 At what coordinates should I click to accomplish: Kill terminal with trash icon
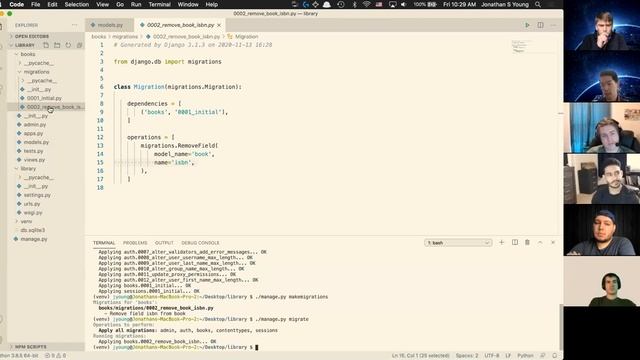(x=527, y=242)
